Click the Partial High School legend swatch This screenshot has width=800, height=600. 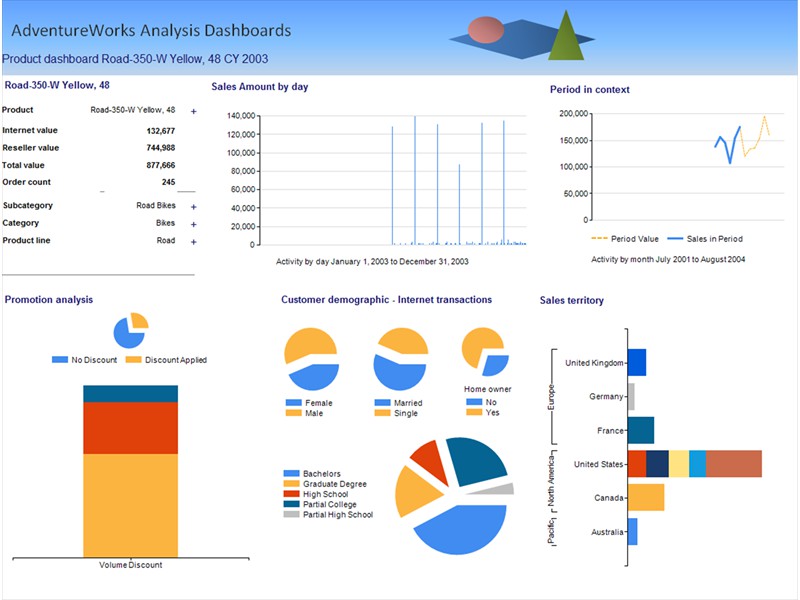[x=291, y=514]
